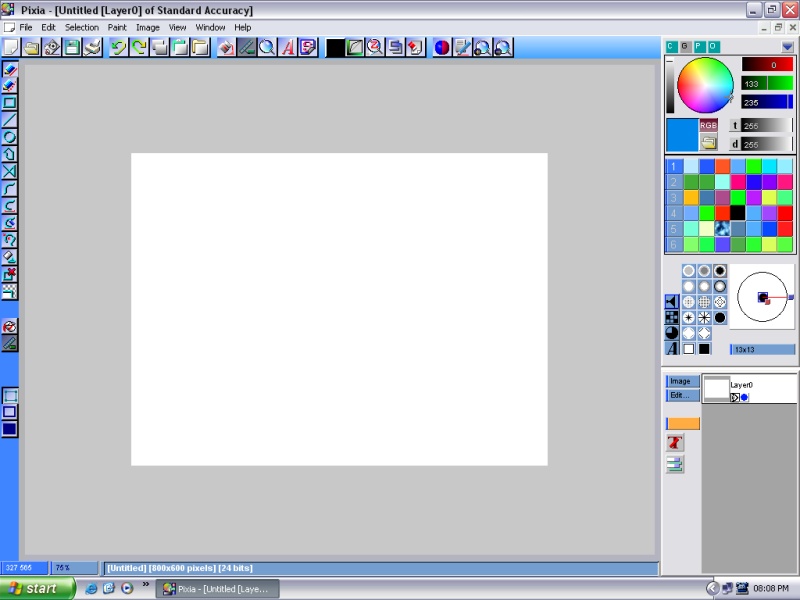The height and width of the screenshot is (600, 800).
Task: Click the red letter A text icon
Action: pyautogui.click(x=287, y=47)
